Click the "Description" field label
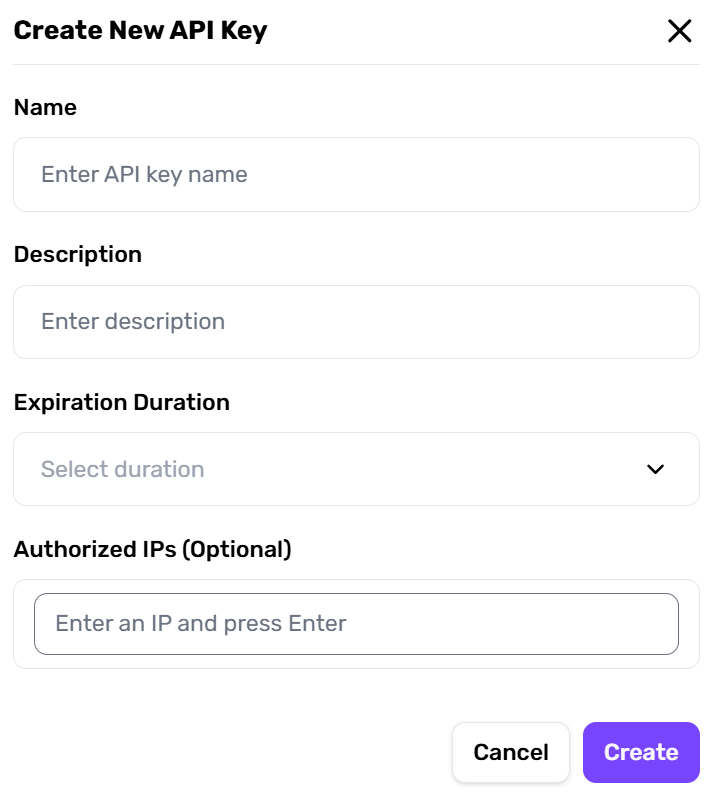Screen dimensions: 713x793 (78, 254)
